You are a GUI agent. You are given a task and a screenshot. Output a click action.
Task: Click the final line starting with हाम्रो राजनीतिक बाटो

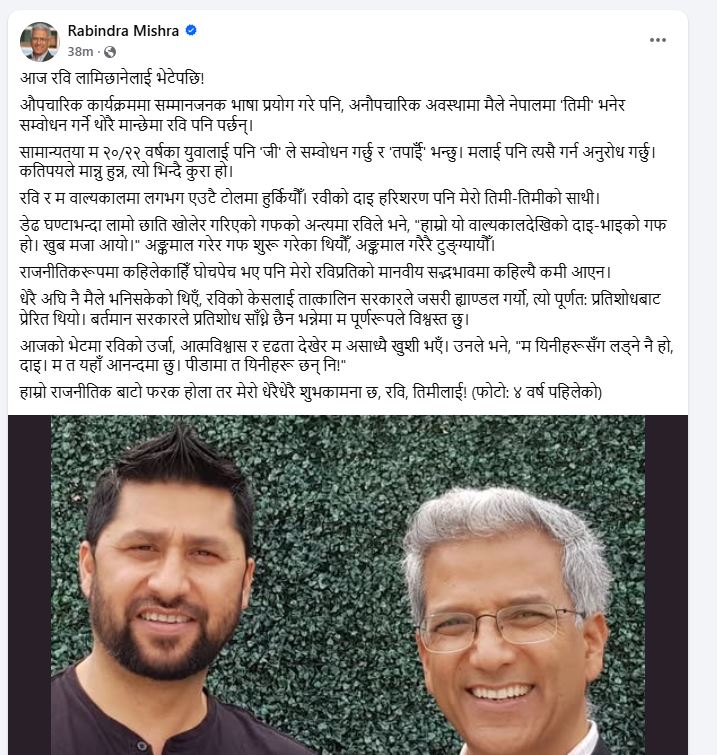point(311,392)
